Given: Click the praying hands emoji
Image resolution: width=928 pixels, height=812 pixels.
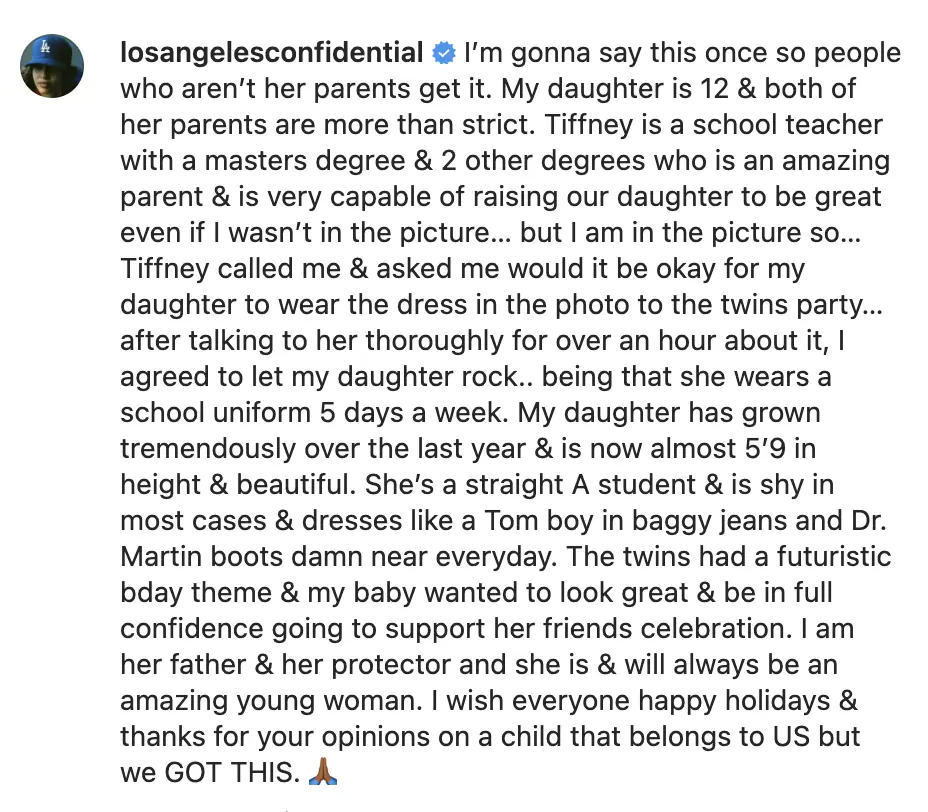Looking at the screenshot, I should click(322, 772).
